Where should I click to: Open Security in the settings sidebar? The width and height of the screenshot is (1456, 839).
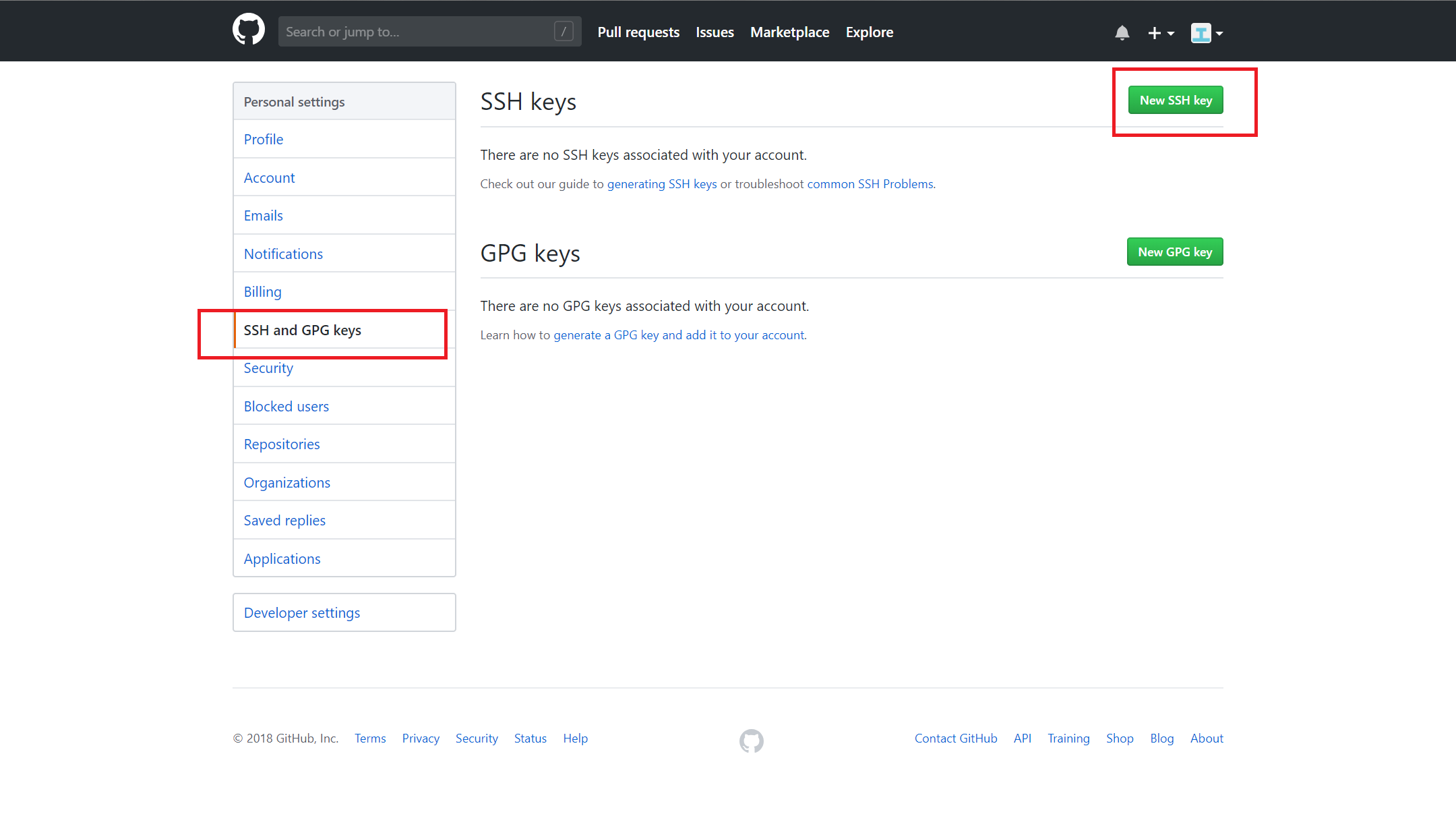coord(268,368)
